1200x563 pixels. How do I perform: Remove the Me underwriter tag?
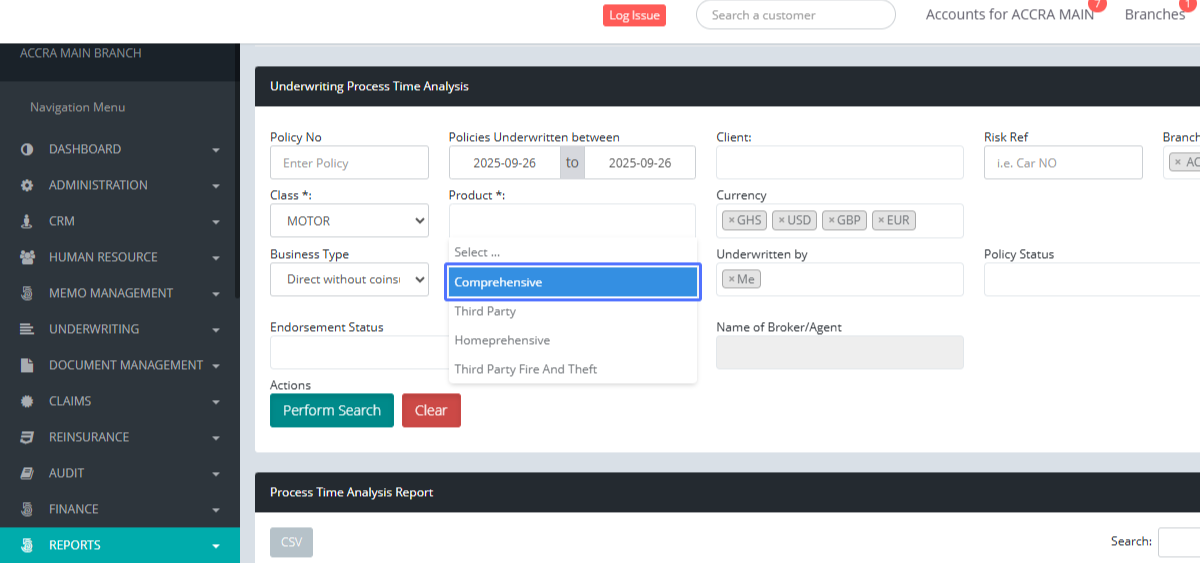(x=731, y=279)
